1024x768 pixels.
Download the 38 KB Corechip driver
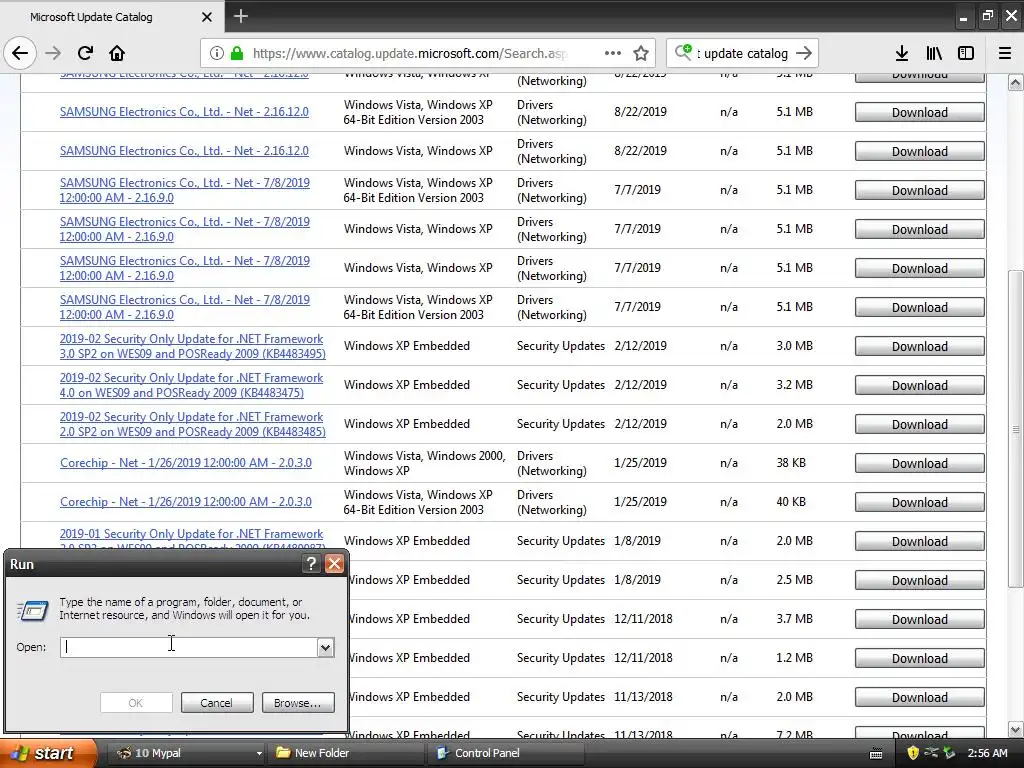click(x=920, y=463)
